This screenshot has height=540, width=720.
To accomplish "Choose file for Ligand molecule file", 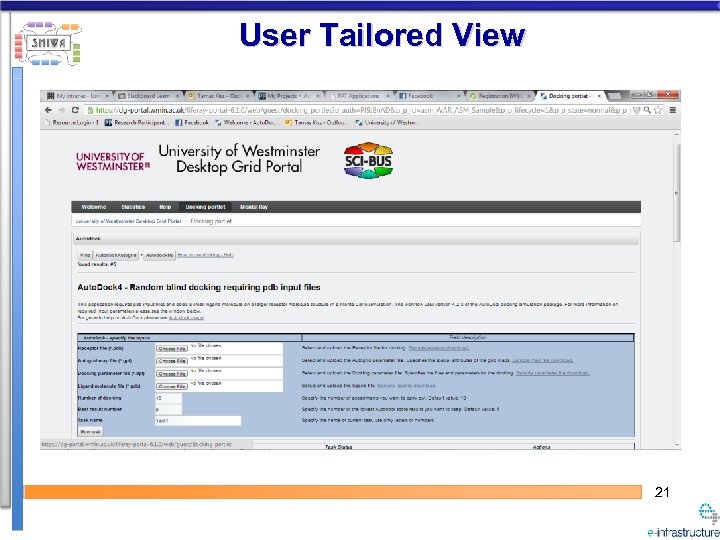I will click(x=172, y=387).
